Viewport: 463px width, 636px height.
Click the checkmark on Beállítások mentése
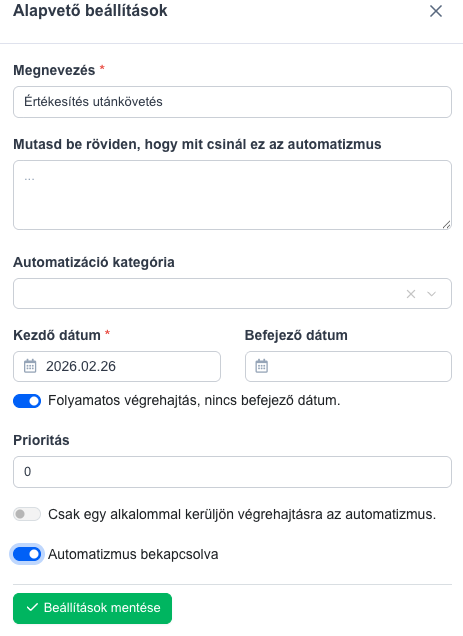coord(32,608)
